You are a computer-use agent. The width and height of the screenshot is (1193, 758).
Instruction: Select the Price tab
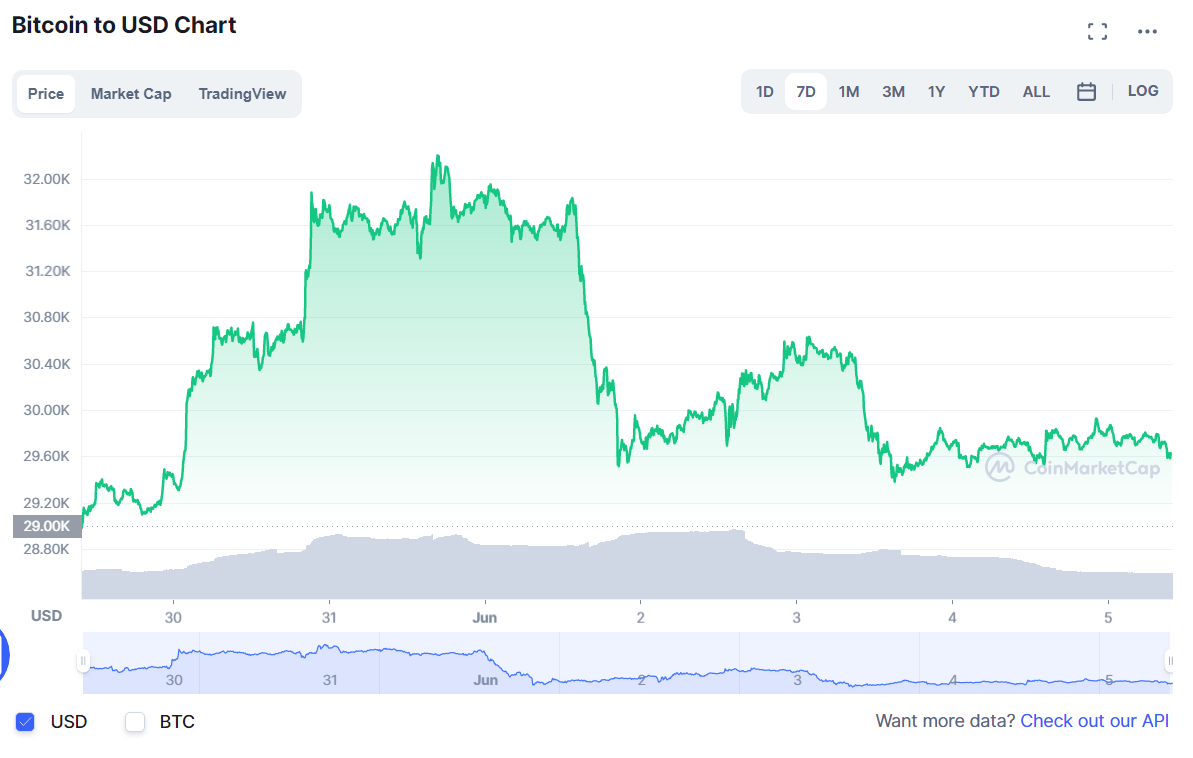point(45,93)
